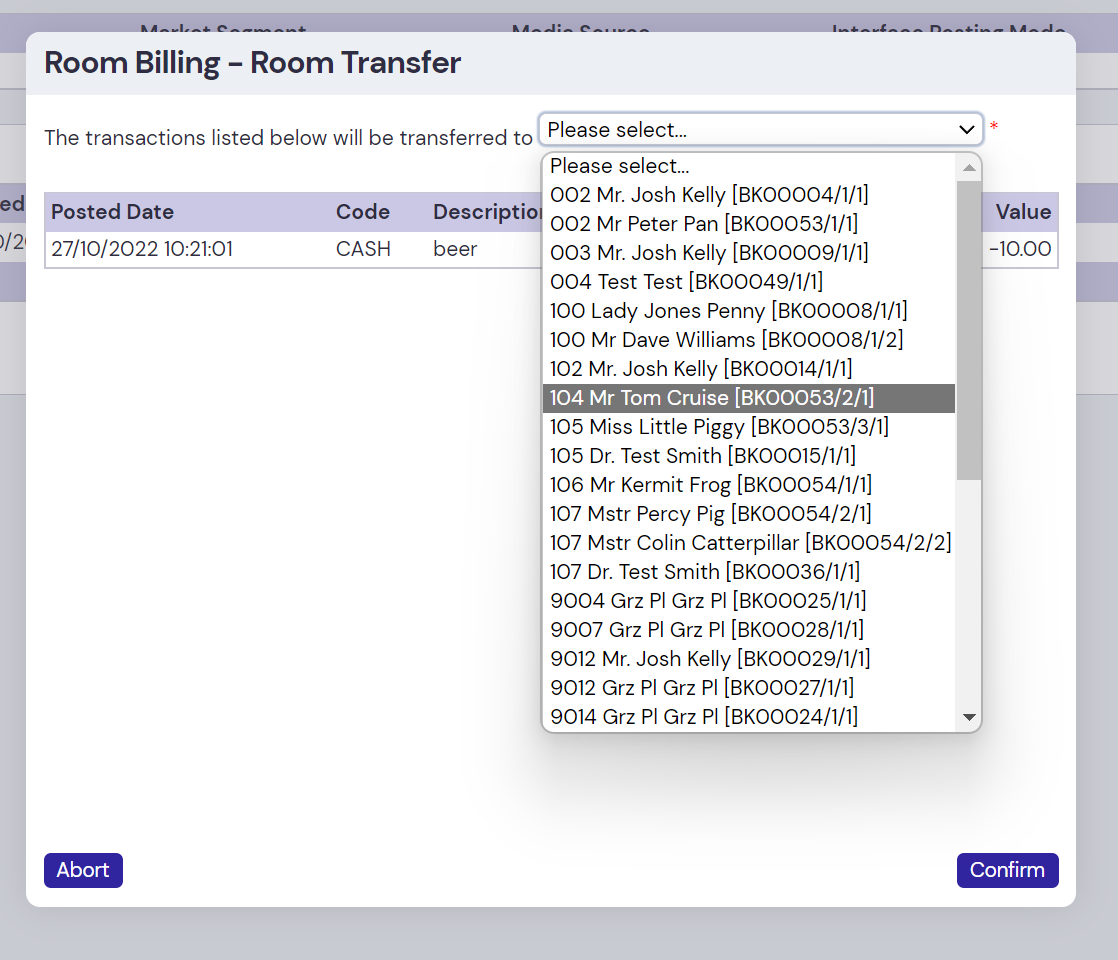Choose 105 Miss Little Piggy entry

click(719, 427)
